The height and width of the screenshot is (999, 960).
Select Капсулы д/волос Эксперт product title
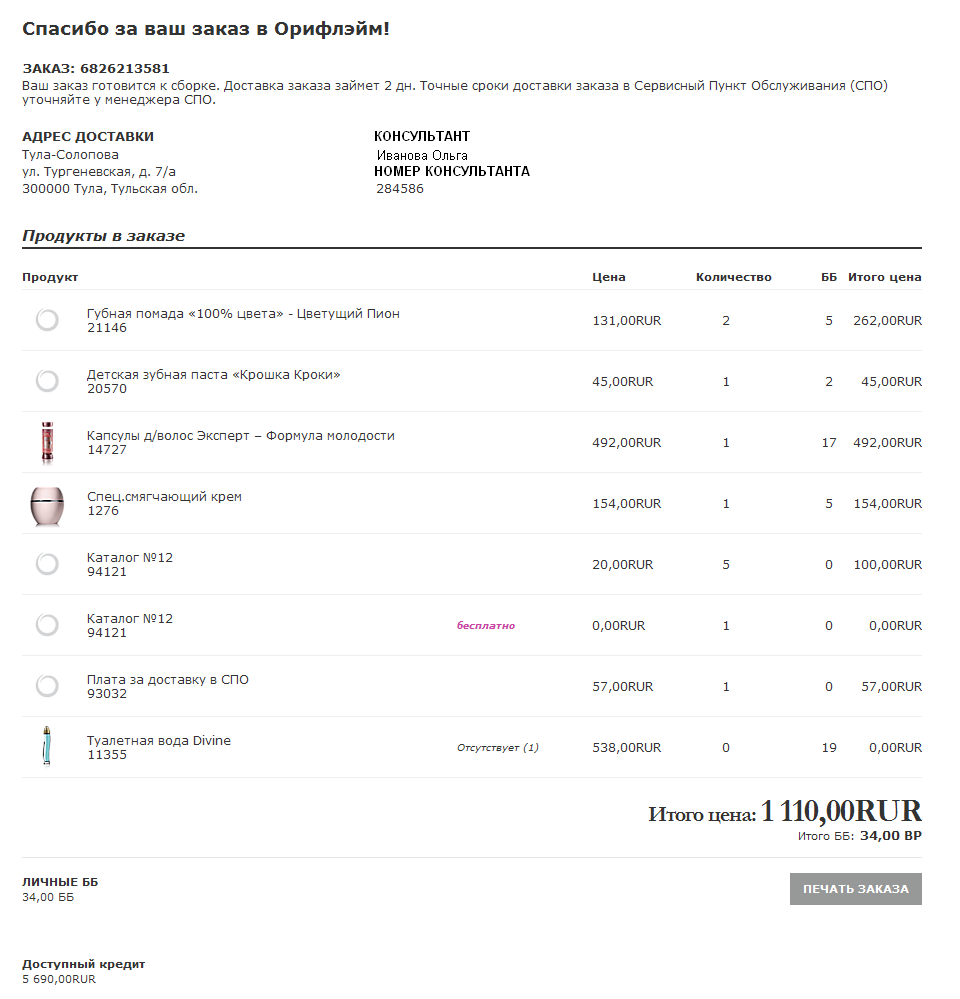[x=241, y=436]
